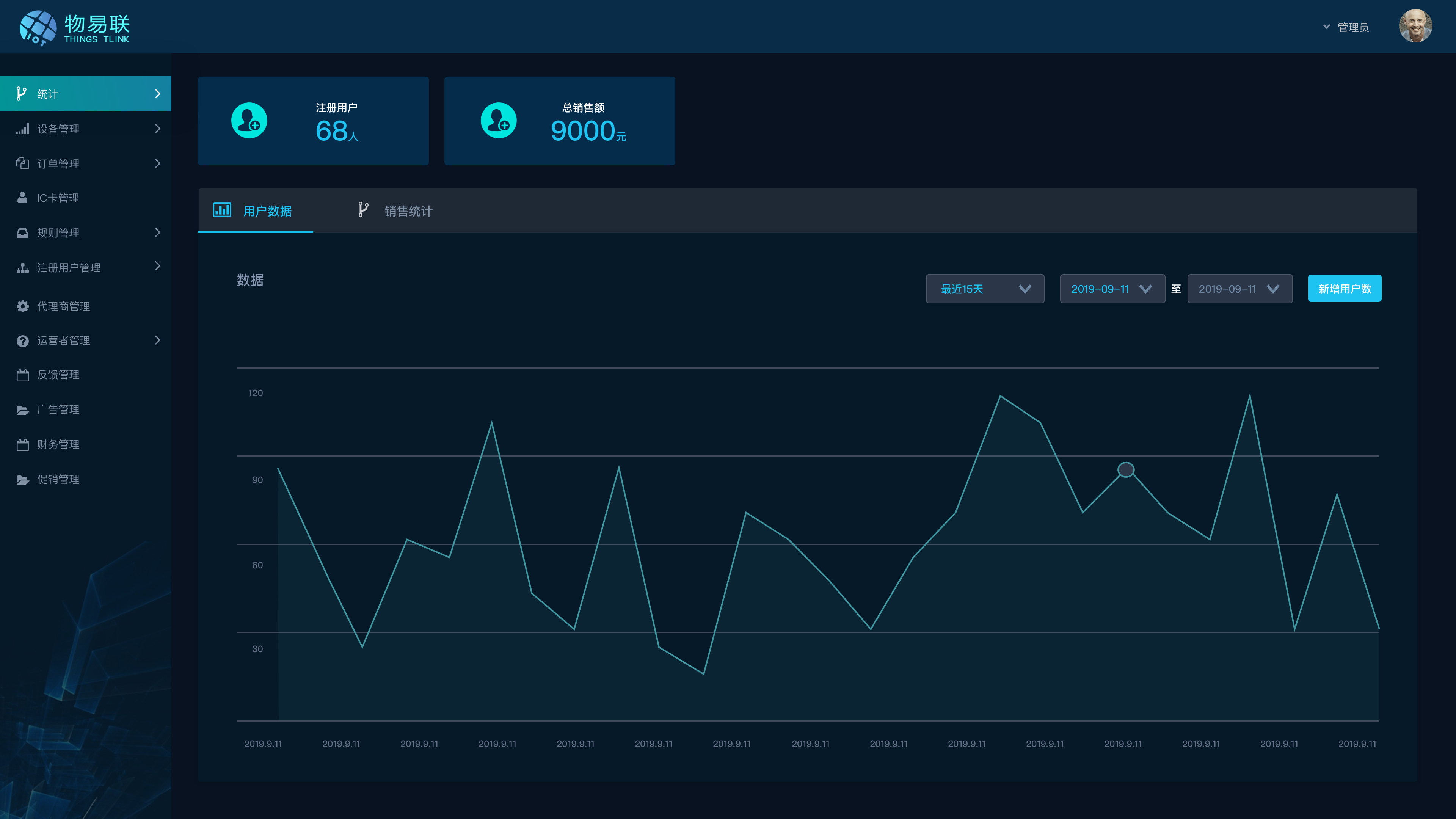Open the 最近15天 time range dropdown

[985, 289]
